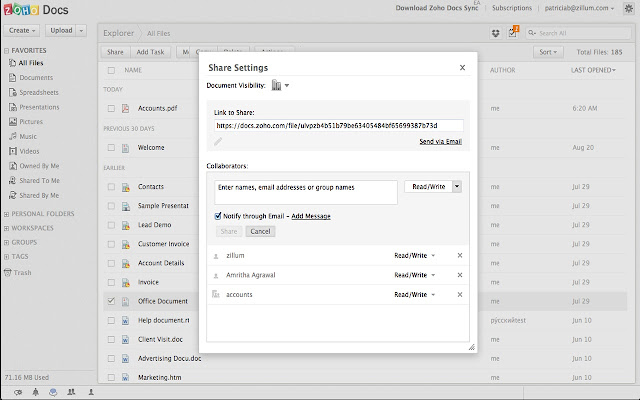Click the chat bubble icon in bottom bar
This screenshot has height=400, width=640.
tap(53, 392)
